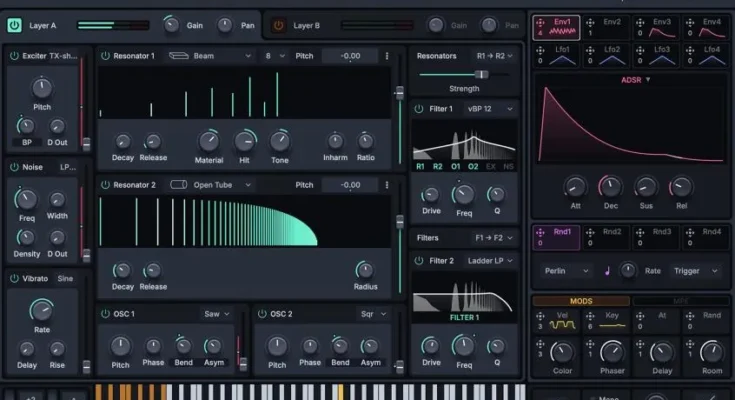Image resolution: width=735 pixels, height=400 pixels.
Task: Click the Lfo3 drag-handle icon
Action: [x=640, y=50]
